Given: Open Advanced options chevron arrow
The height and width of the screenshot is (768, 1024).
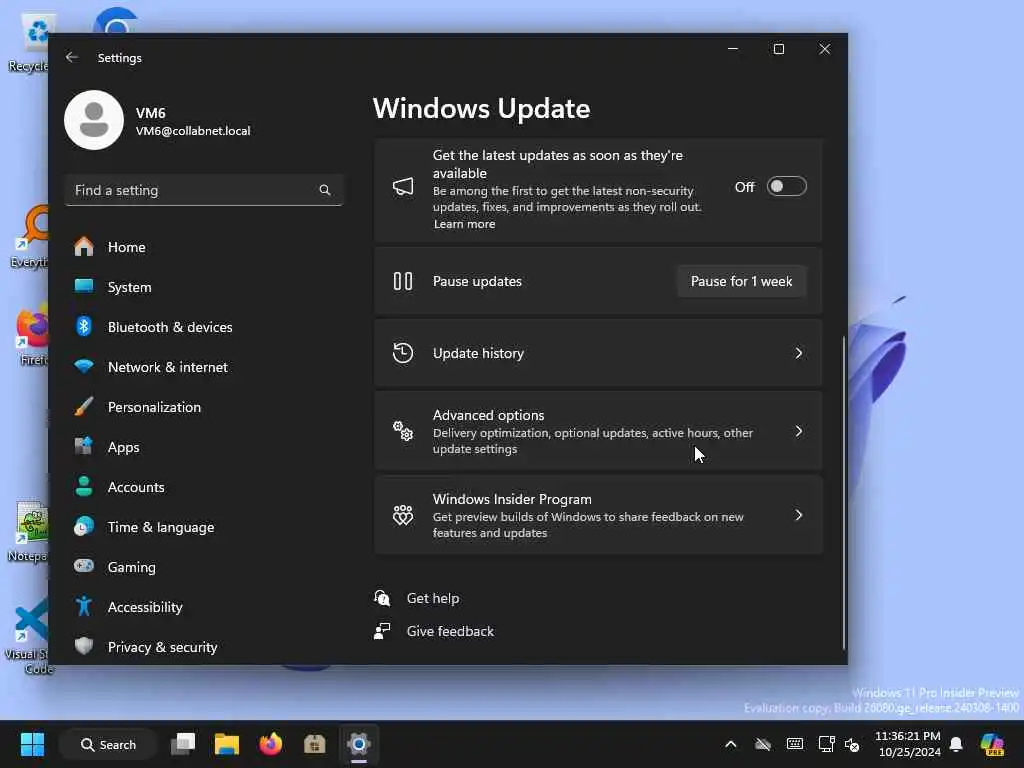Looking at the screenshot, I should 799,431.
